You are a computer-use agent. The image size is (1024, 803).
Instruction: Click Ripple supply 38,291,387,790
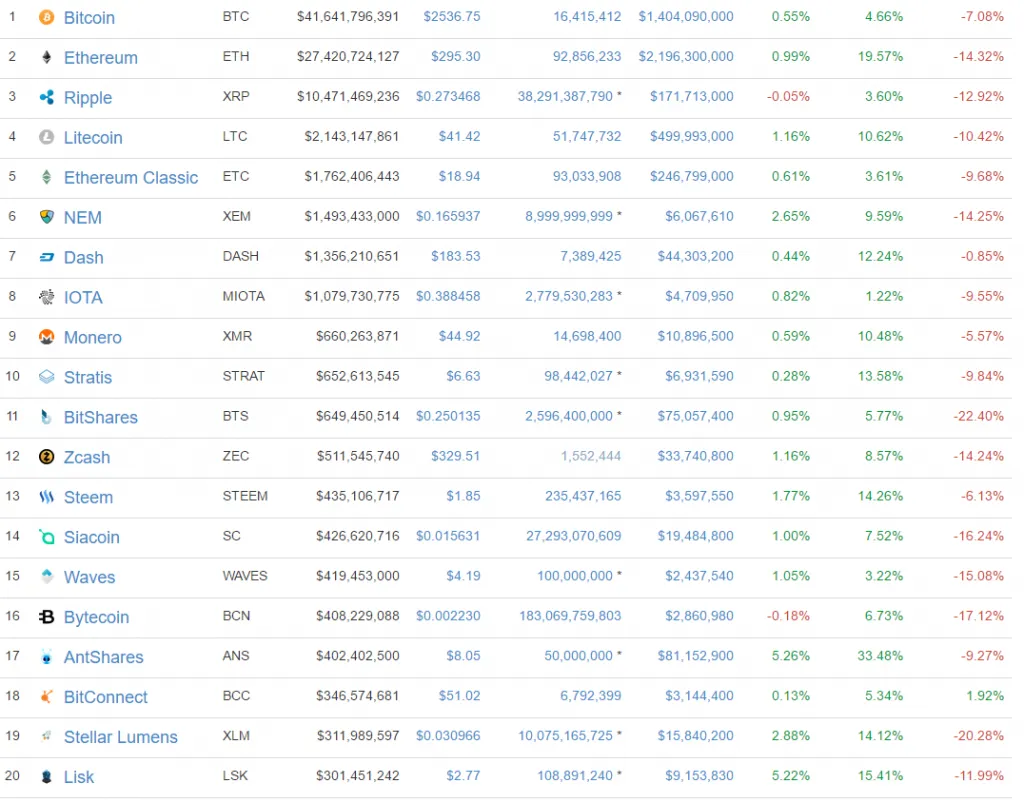565,97
